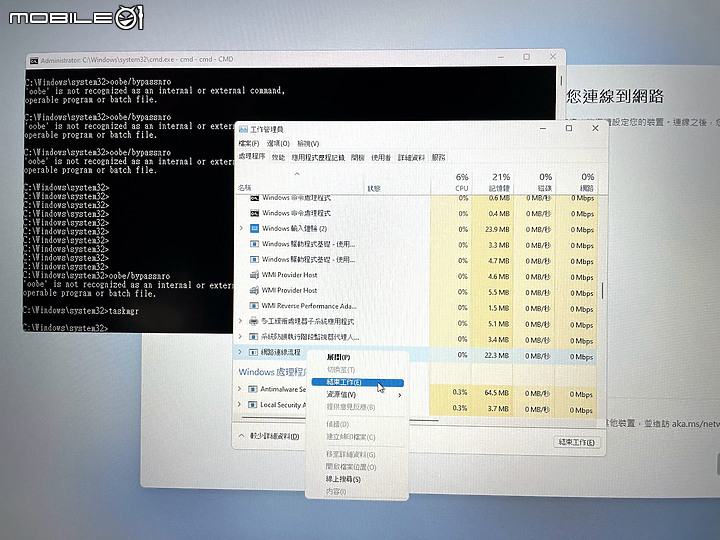Click the 系統防護執行階段監視器代理人 process icon

(x=253, y=337)
